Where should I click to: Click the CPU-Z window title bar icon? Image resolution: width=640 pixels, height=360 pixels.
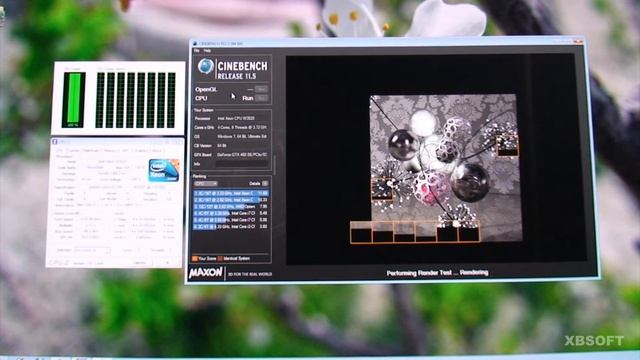(54, 142)
